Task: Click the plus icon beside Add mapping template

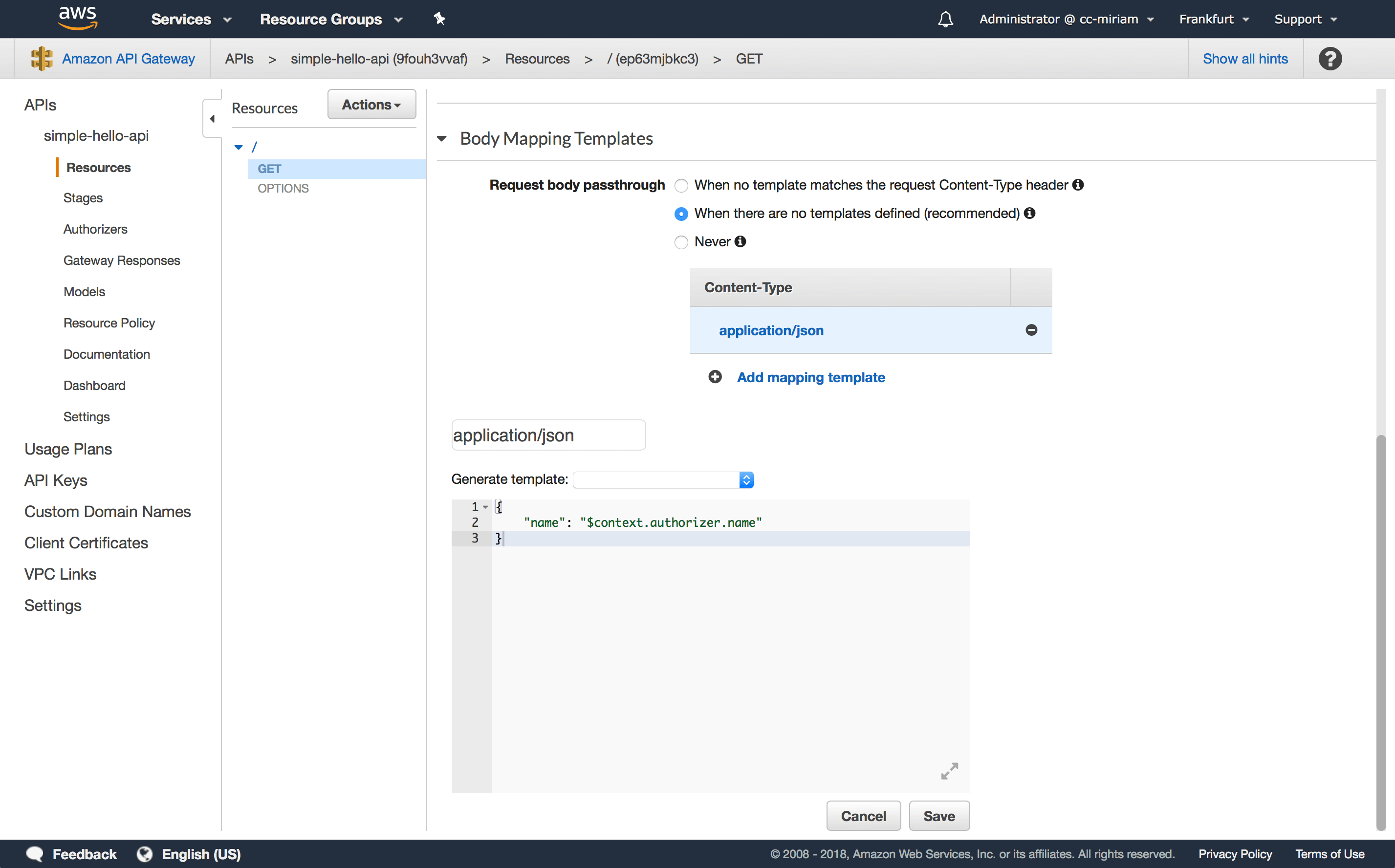Action: point(715,377)
